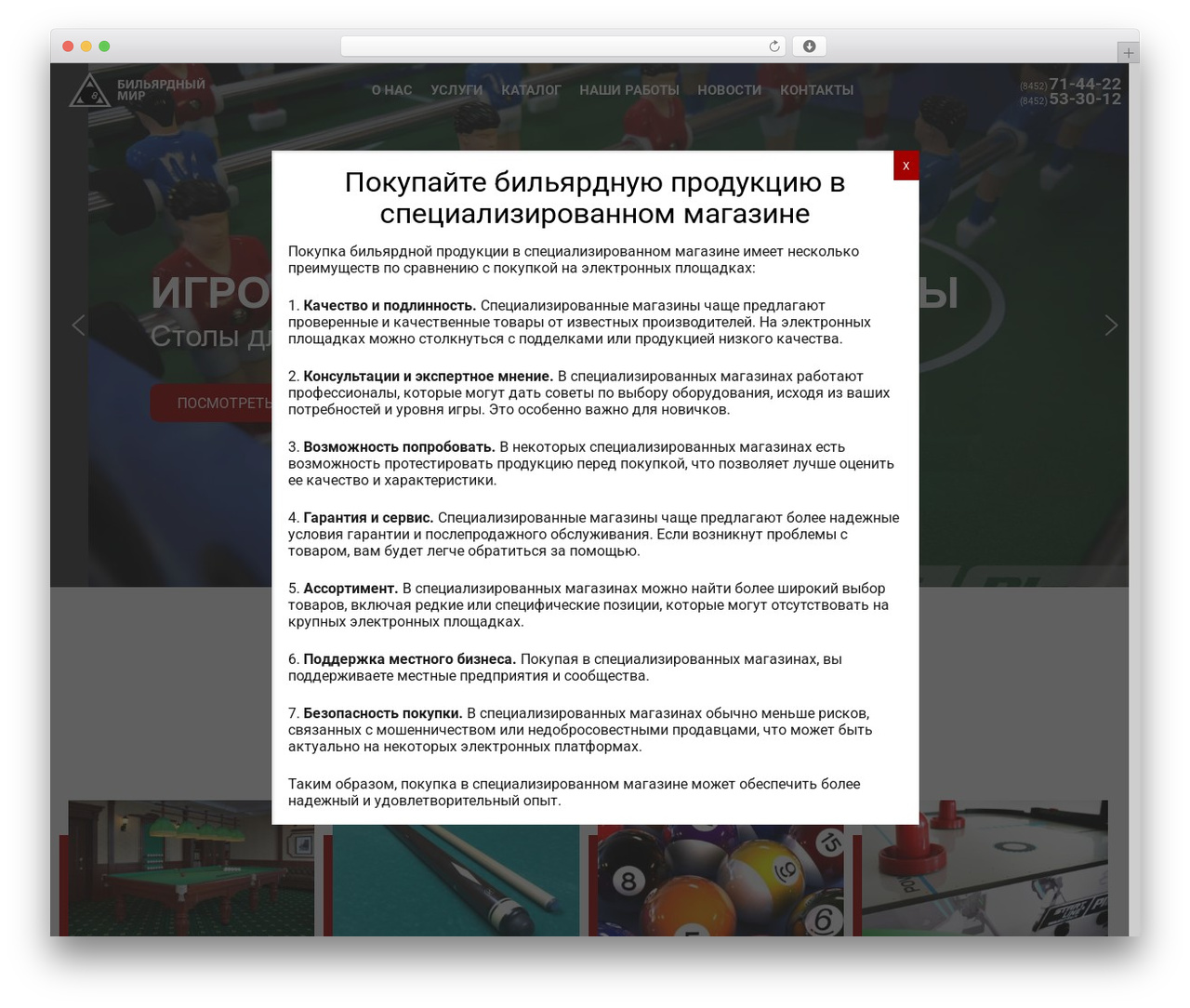Viewport: 1190px width, 1008px height.
Task: Call phone number 53-30-12
Action: click(1085, 99)
